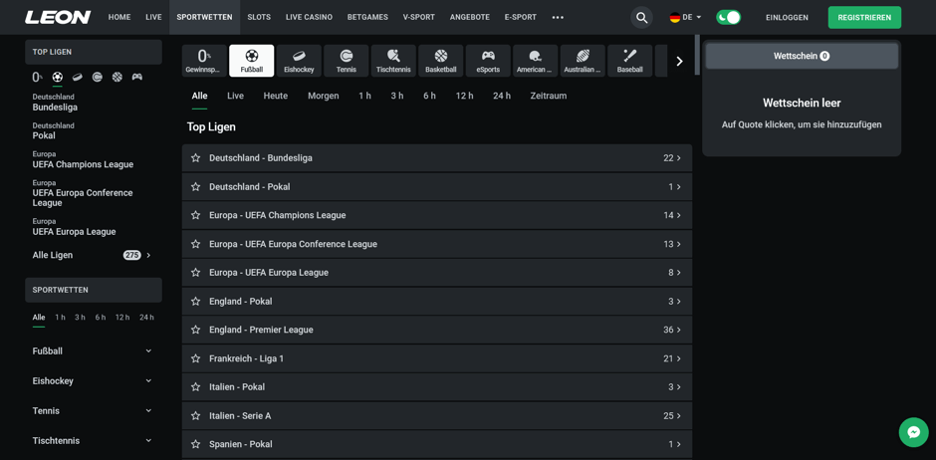Switch to the Heute filter tab

pyautogui.click(x=275, y=96)
